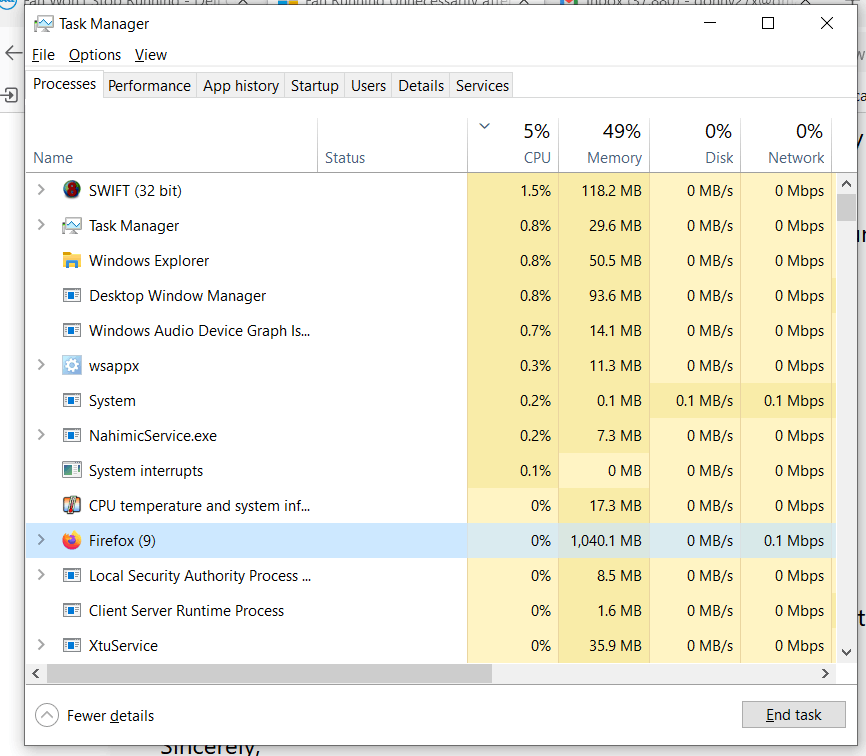Click the wsappx gear icon

point(72,366)
